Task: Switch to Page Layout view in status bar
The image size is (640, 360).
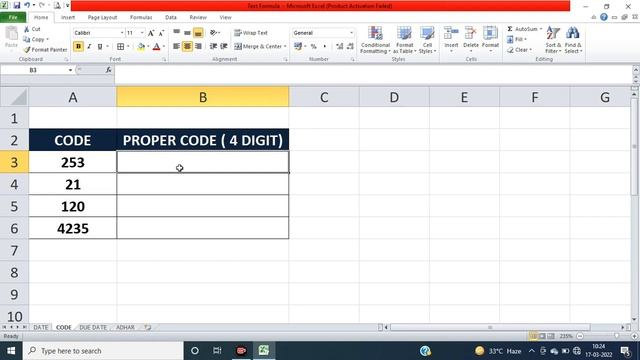Action: (542, 336)
